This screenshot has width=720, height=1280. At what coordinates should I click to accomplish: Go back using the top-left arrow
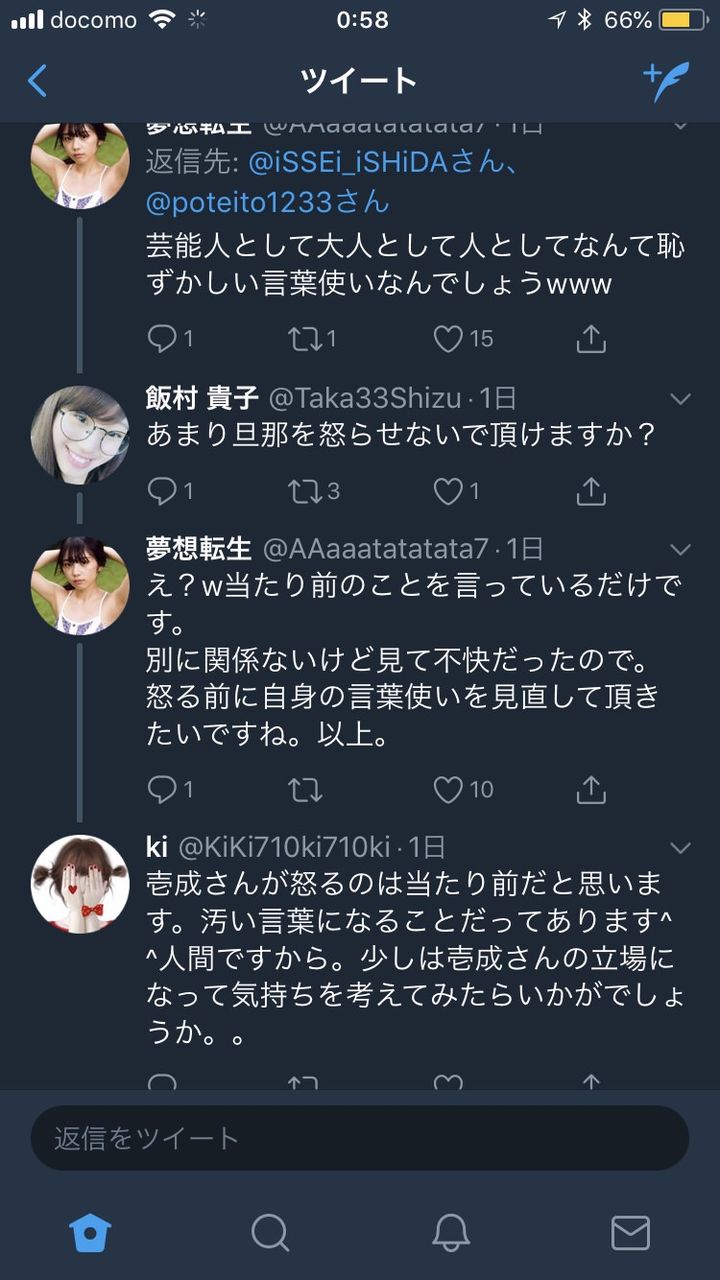coord(38,80)
